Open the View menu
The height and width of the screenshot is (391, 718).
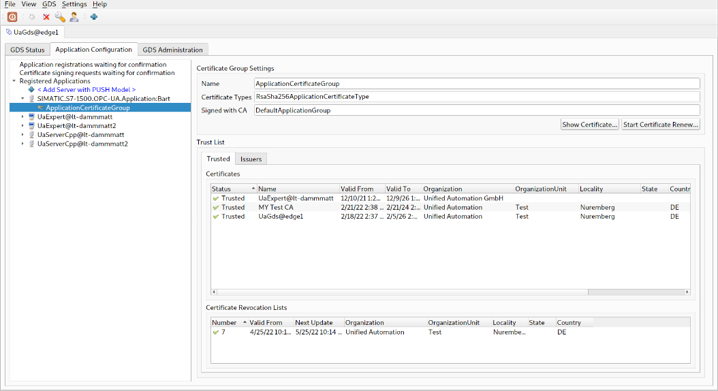click(28, 4)
